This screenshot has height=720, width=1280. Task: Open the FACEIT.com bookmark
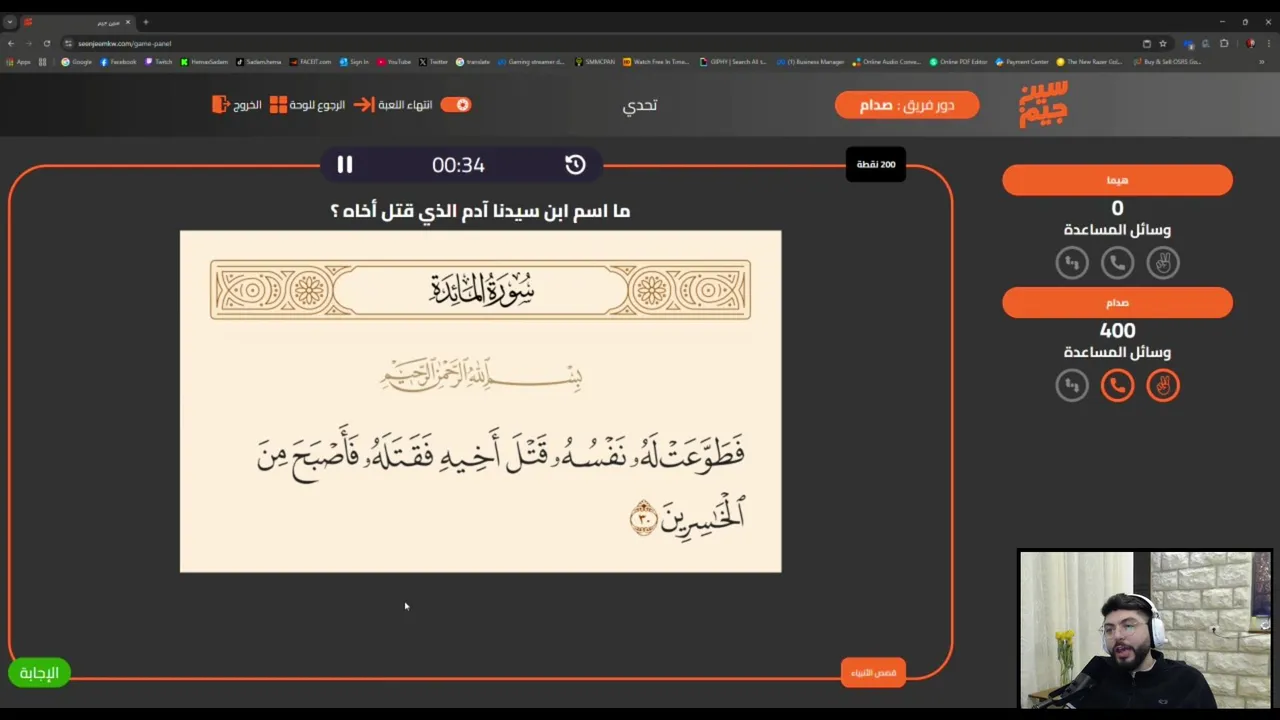click(x=310, y=62)
